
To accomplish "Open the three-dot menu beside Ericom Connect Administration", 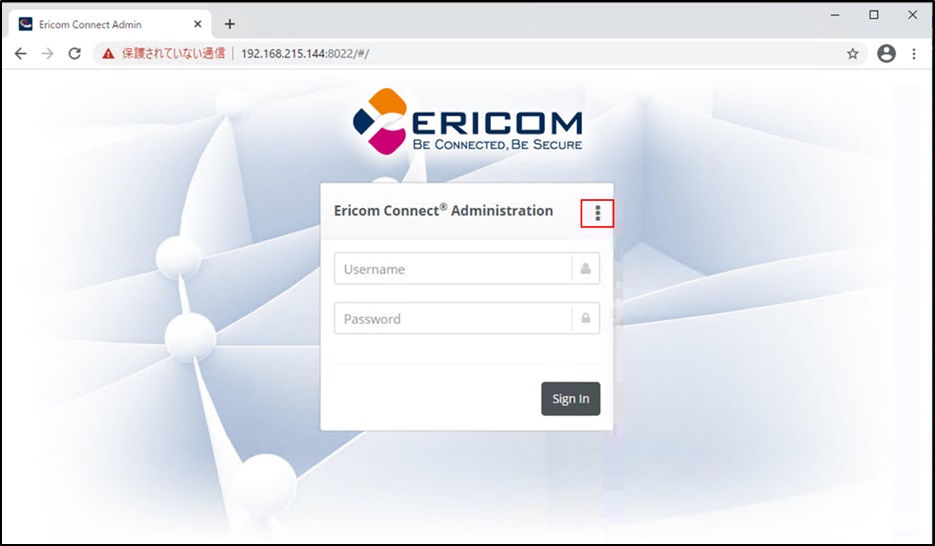I will [x=597, y=213].
